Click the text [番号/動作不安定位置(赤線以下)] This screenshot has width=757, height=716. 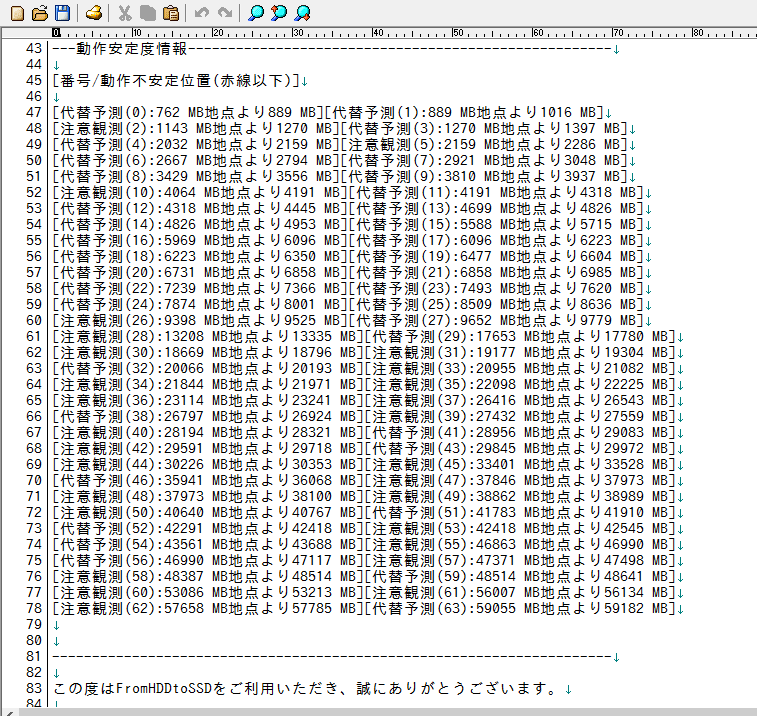click(x=176, y=81)
